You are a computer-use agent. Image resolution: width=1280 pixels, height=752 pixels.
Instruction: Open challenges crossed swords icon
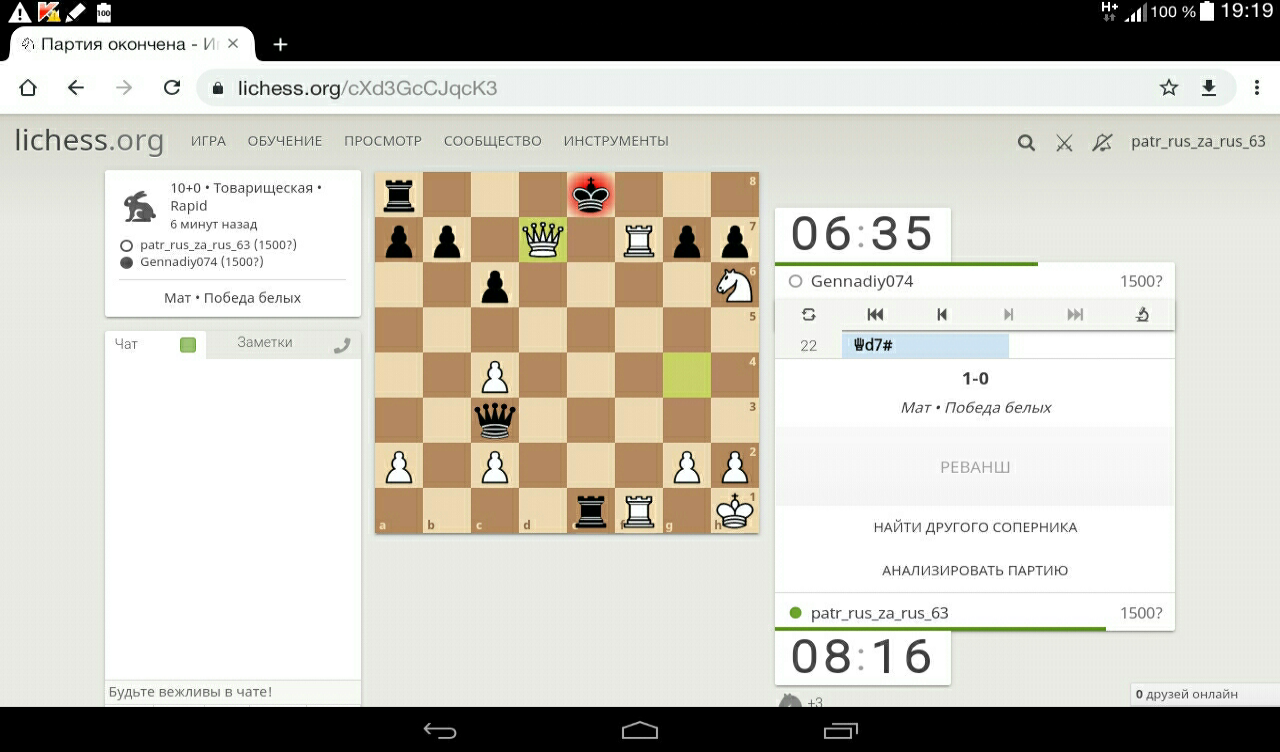1064,142
